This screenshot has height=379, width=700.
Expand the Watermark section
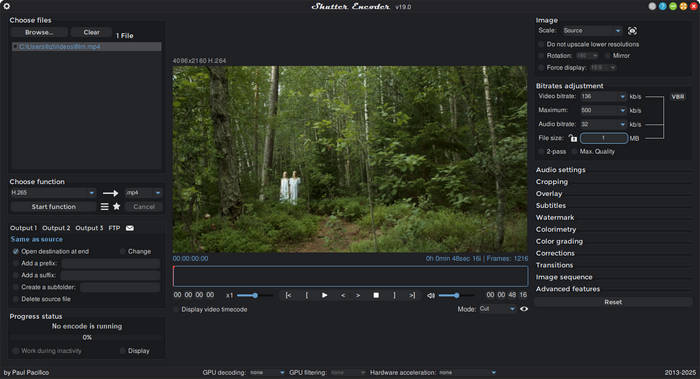point(555,218)
